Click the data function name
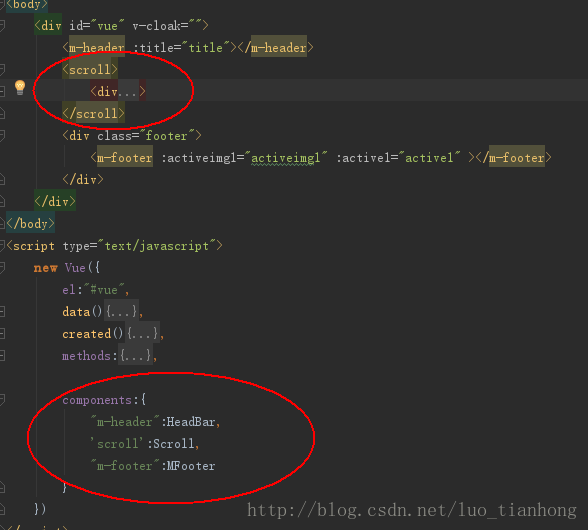The image size is (588, 530). 76,312
